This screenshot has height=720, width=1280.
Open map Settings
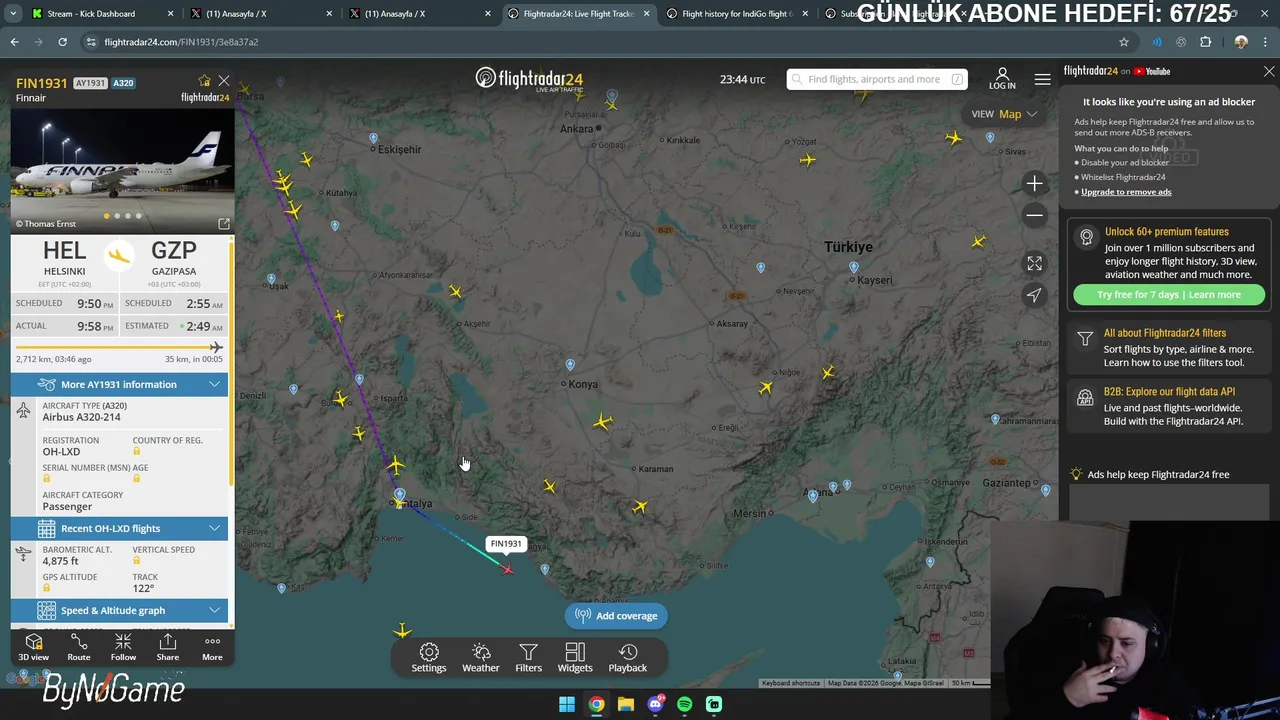(x=429, y=658)
